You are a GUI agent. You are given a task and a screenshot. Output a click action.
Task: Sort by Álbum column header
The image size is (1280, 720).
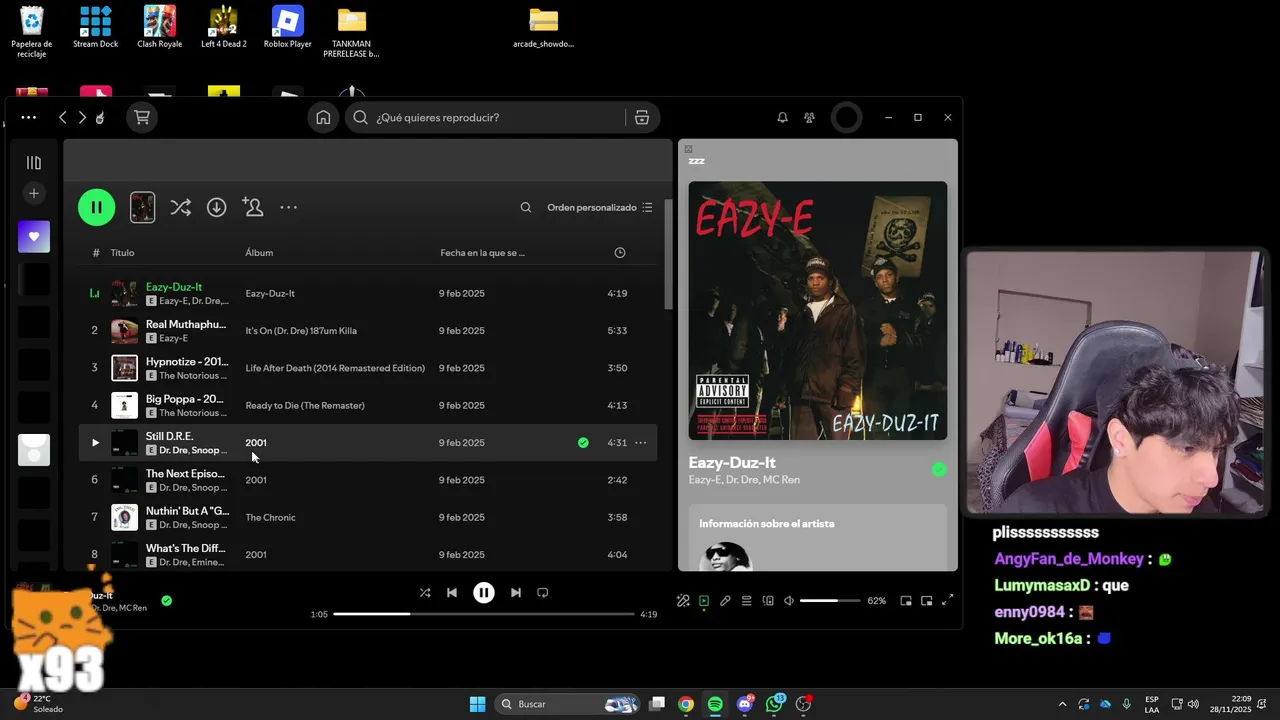[259, 253]
